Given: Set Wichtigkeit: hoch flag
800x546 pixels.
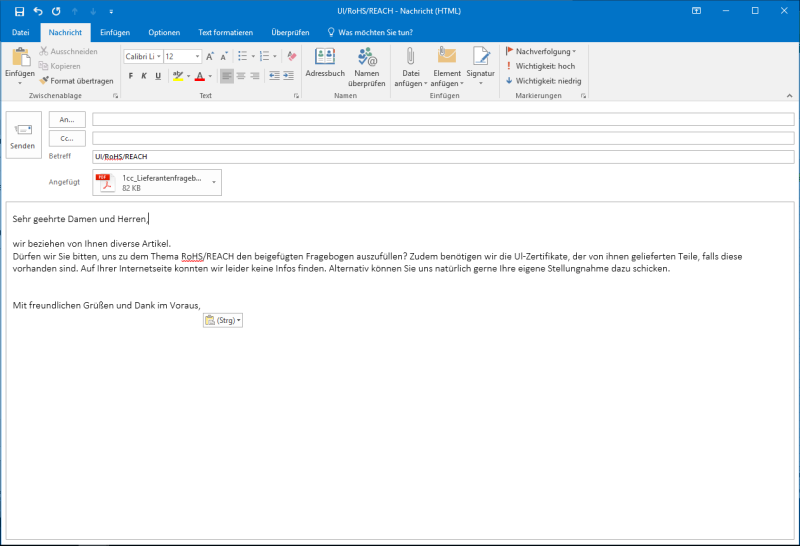Looking at the screenshot, I should coord(543,65).
